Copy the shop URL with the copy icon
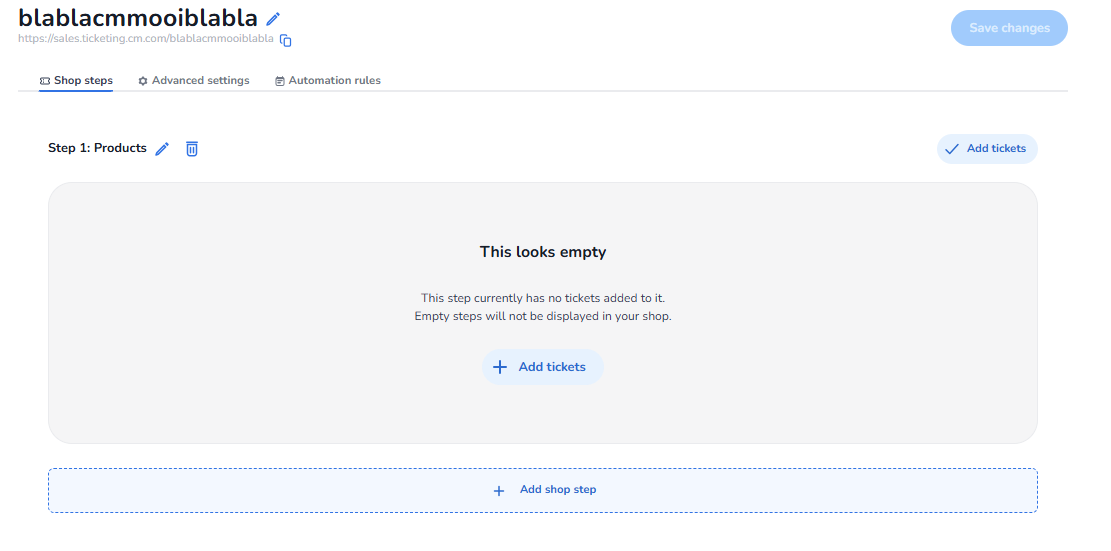Image resolution: width=1111 pixels, height=551 pixels. point(286,40)
